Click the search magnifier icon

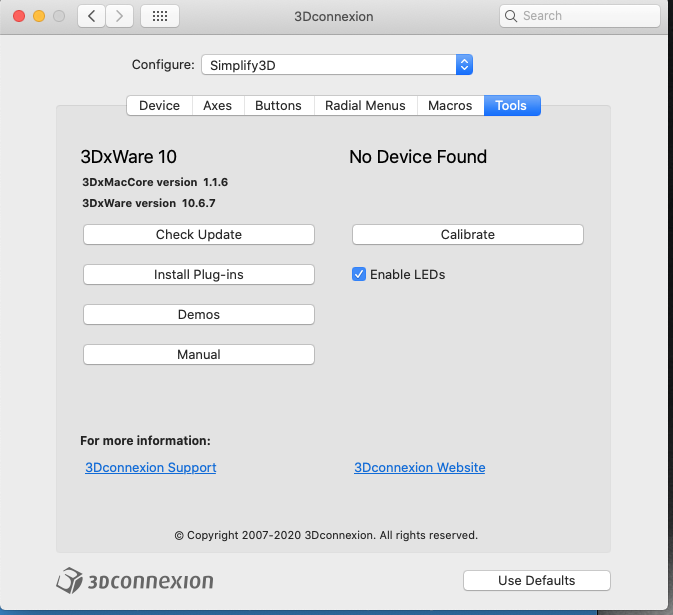[x=510, y=16]
